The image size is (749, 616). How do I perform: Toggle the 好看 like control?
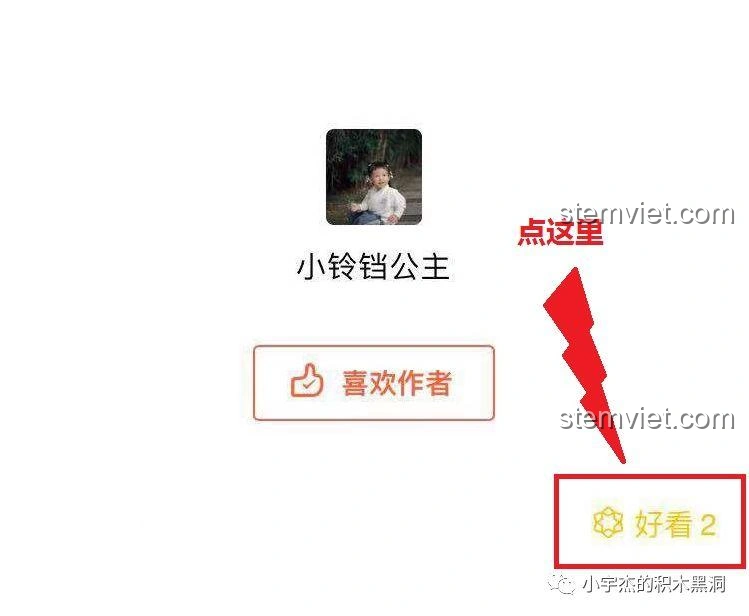pyautogui.click(x=654, y=523)
